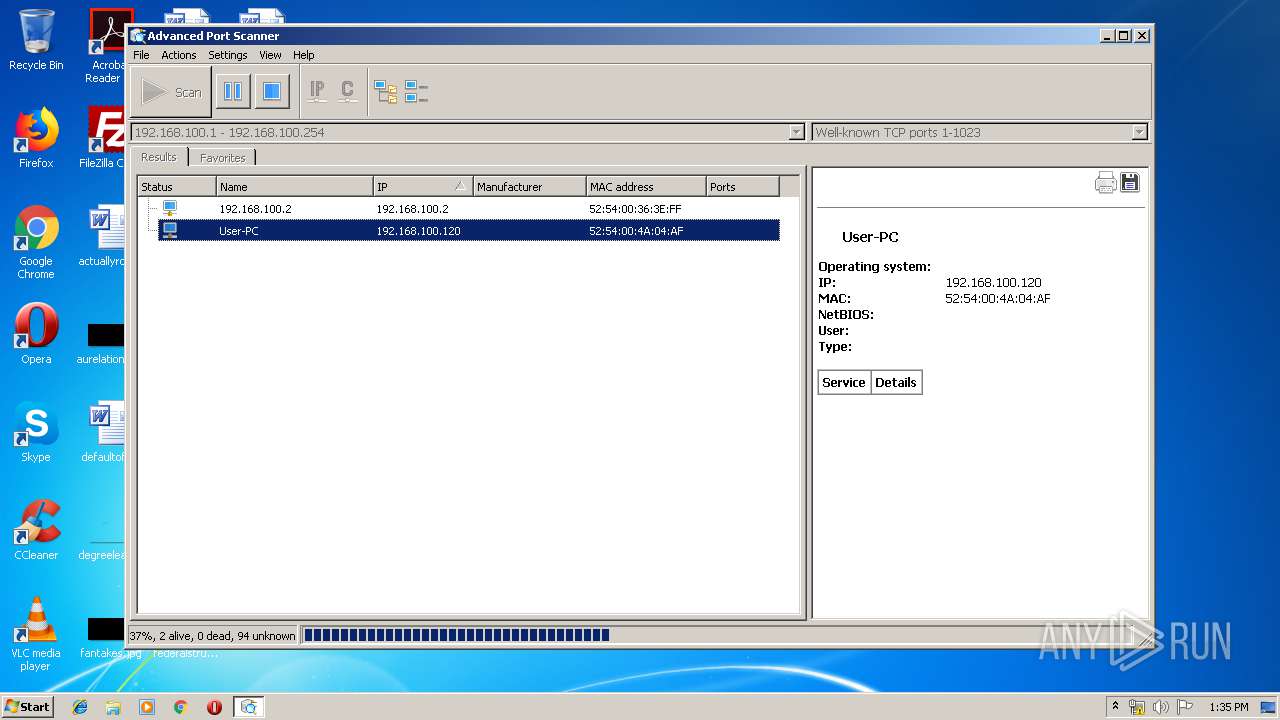The image size is (1280, 720).
Task: Open Recycle Bin on desktop
Action: [36, 40]
